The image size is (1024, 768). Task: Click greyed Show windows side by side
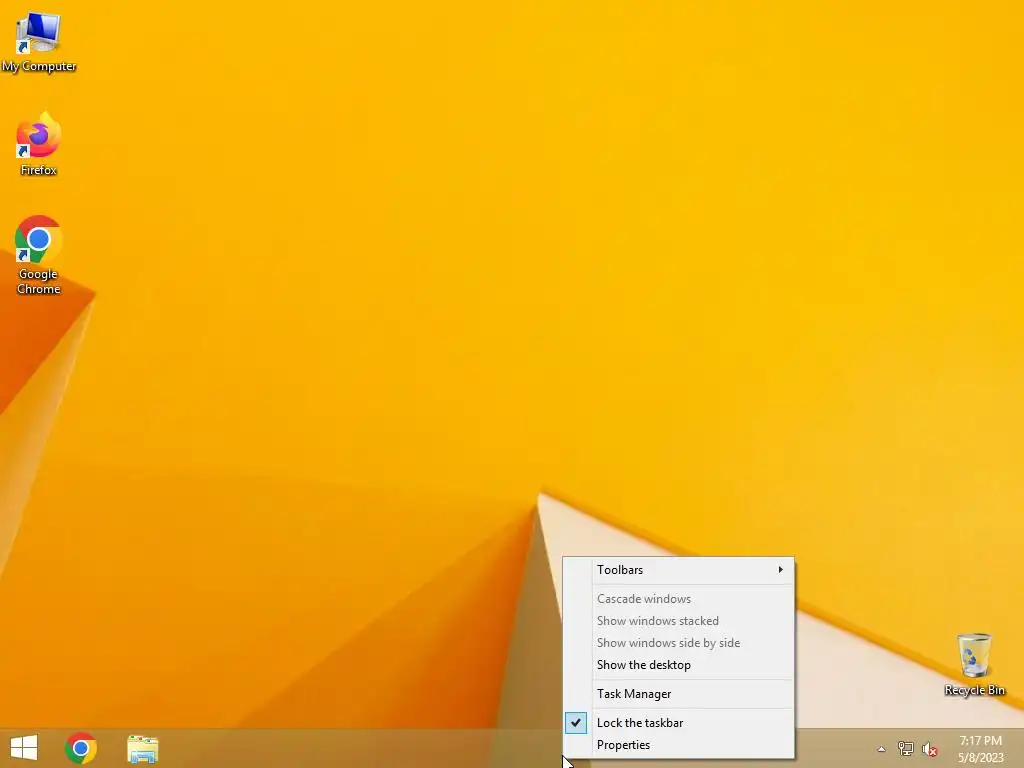(679, 643)
